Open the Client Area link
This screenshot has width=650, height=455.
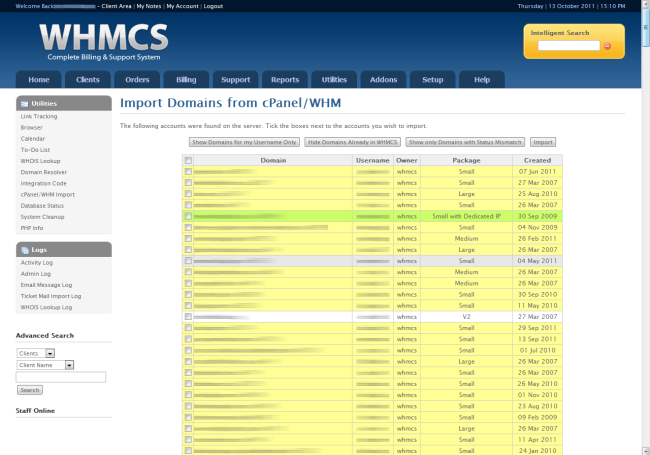[116, 6]
